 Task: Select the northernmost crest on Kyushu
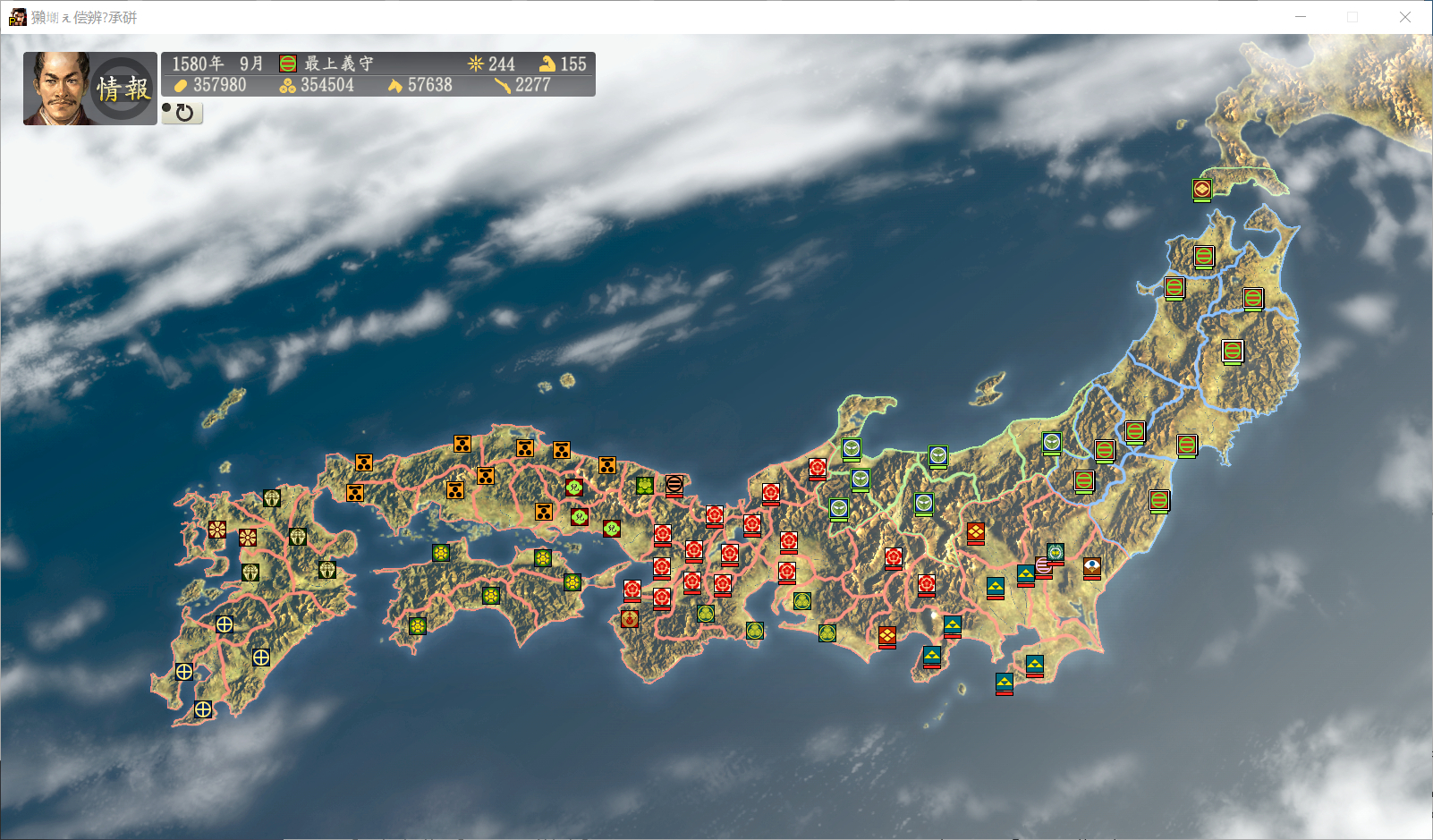click(x=272, y=498)
